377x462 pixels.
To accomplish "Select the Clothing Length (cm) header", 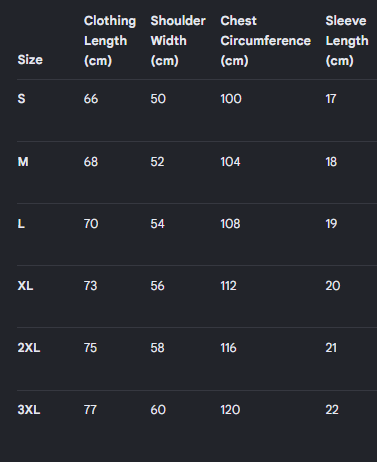I will (110, 41).
